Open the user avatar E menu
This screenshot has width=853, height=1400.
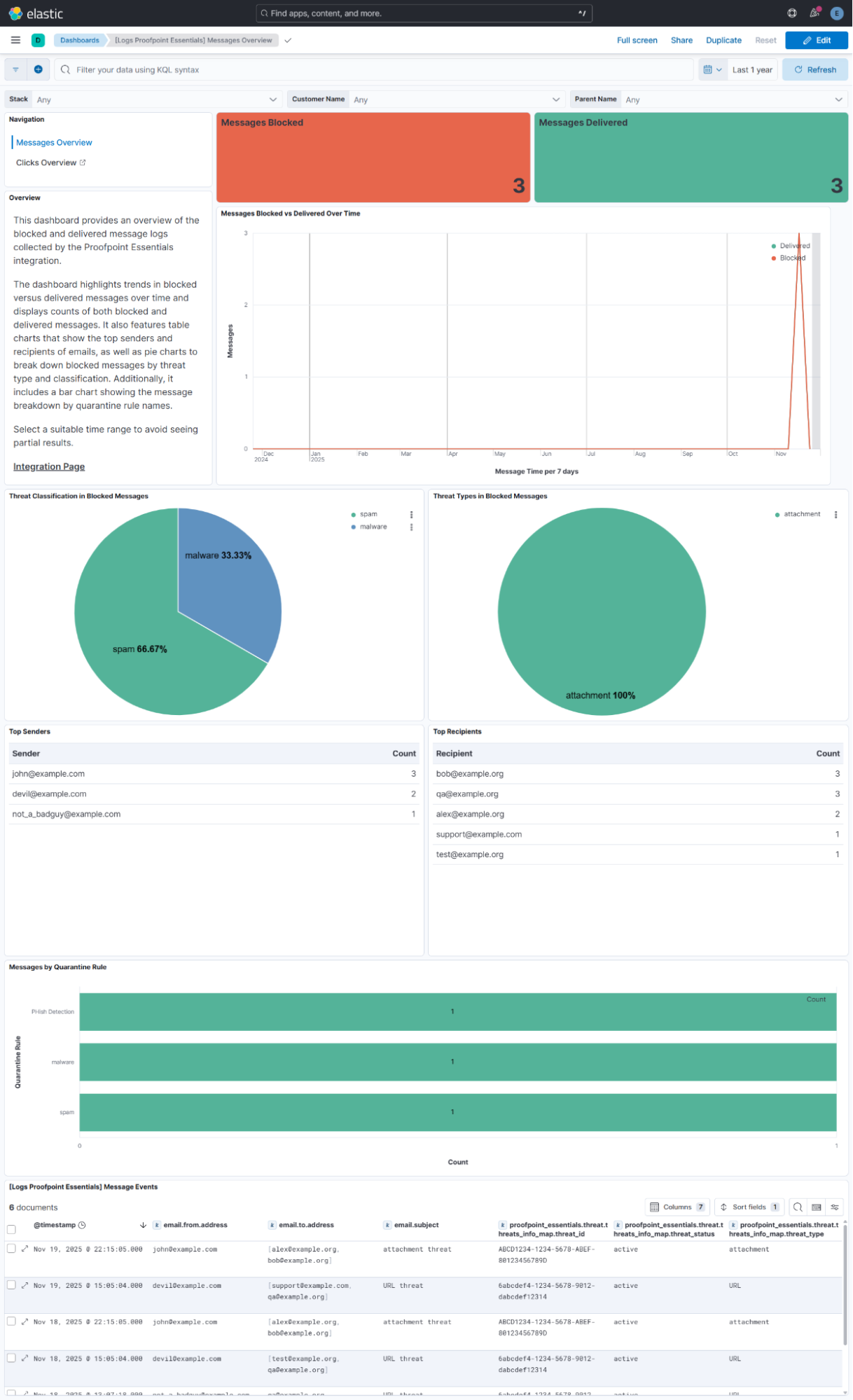[x=836, y=13]
